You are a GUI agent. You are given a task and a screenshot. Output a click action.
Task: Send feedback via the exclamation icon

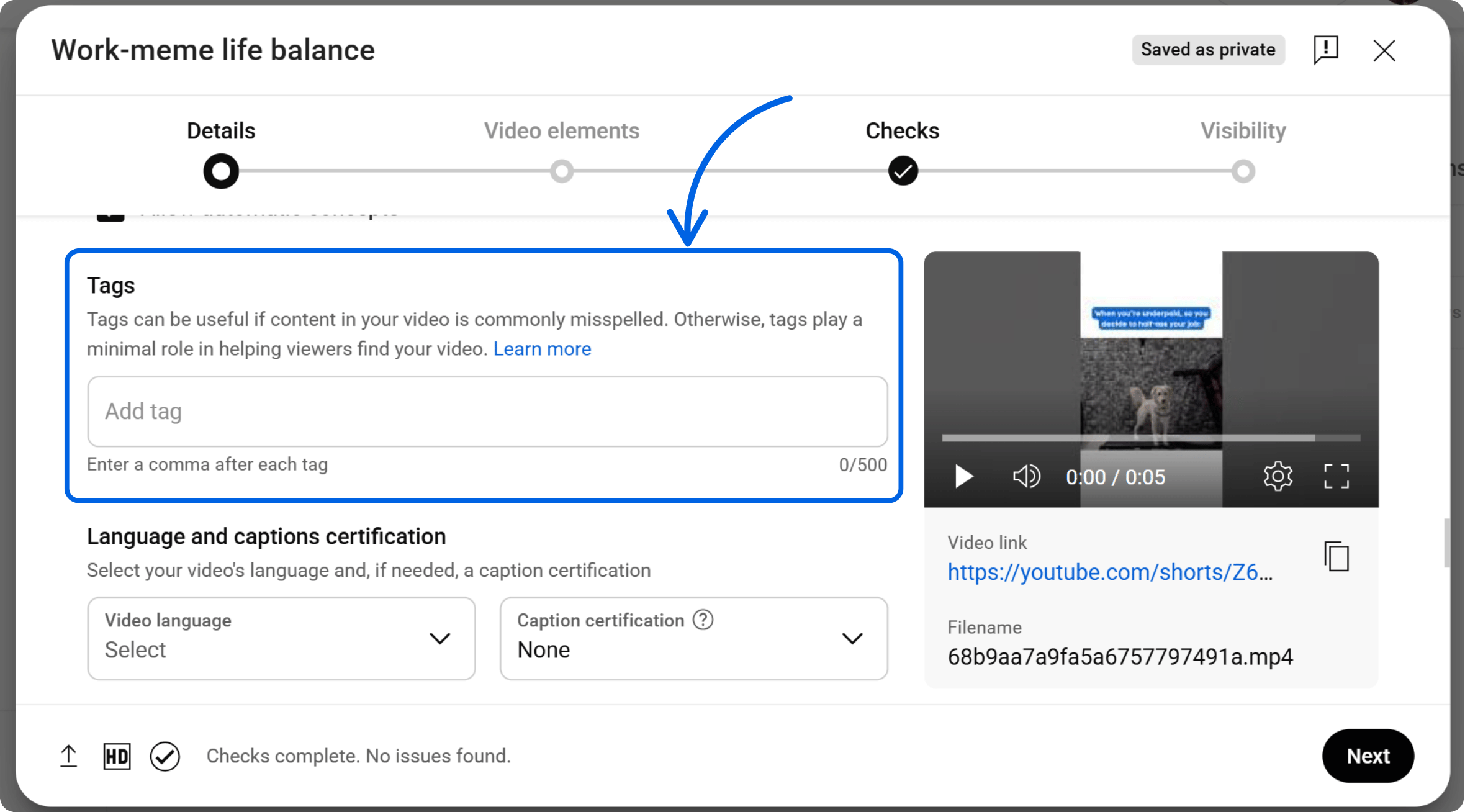[x=1325, y=50]
